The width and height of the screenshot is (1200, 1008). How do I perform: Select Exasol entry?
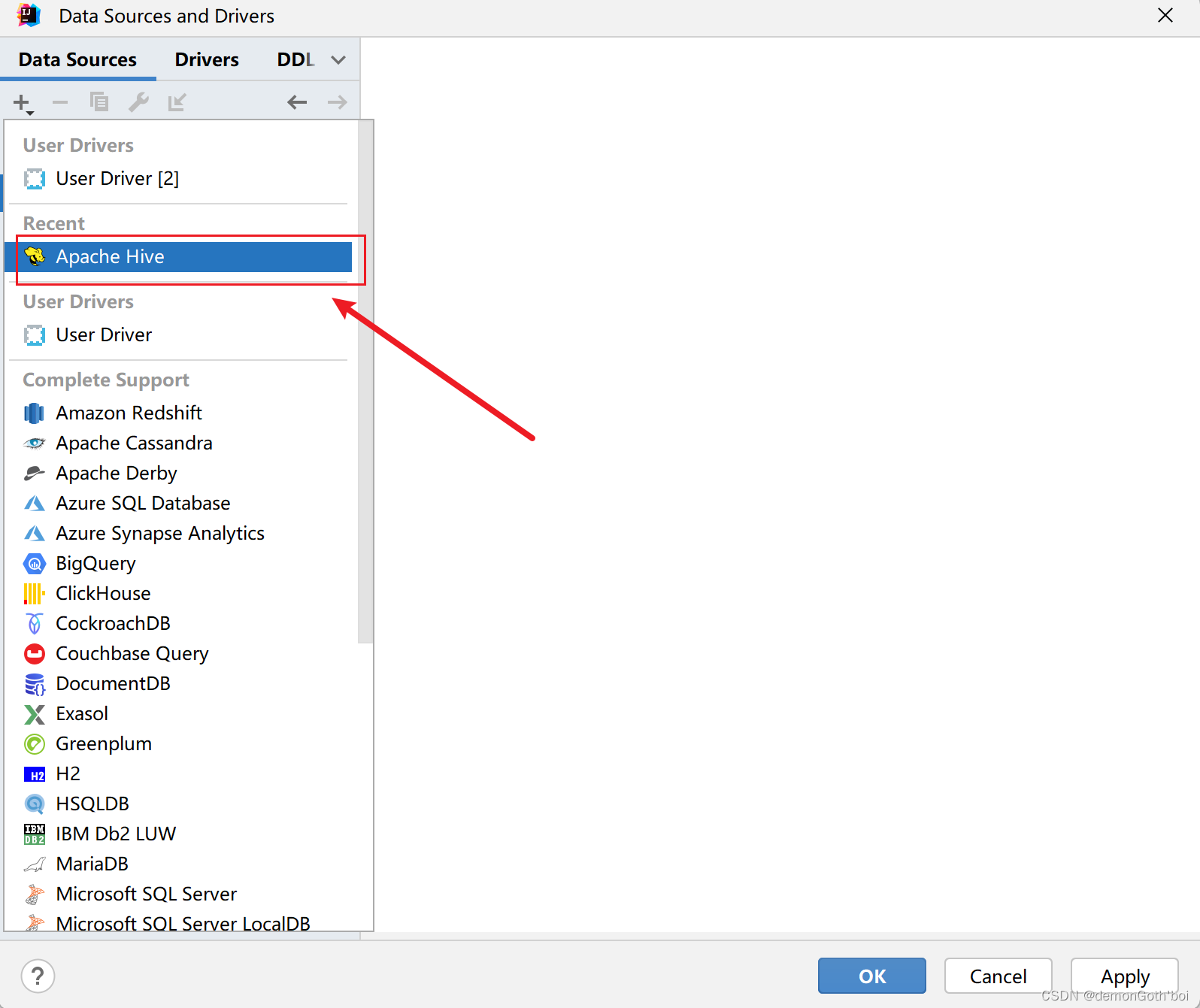178,713
